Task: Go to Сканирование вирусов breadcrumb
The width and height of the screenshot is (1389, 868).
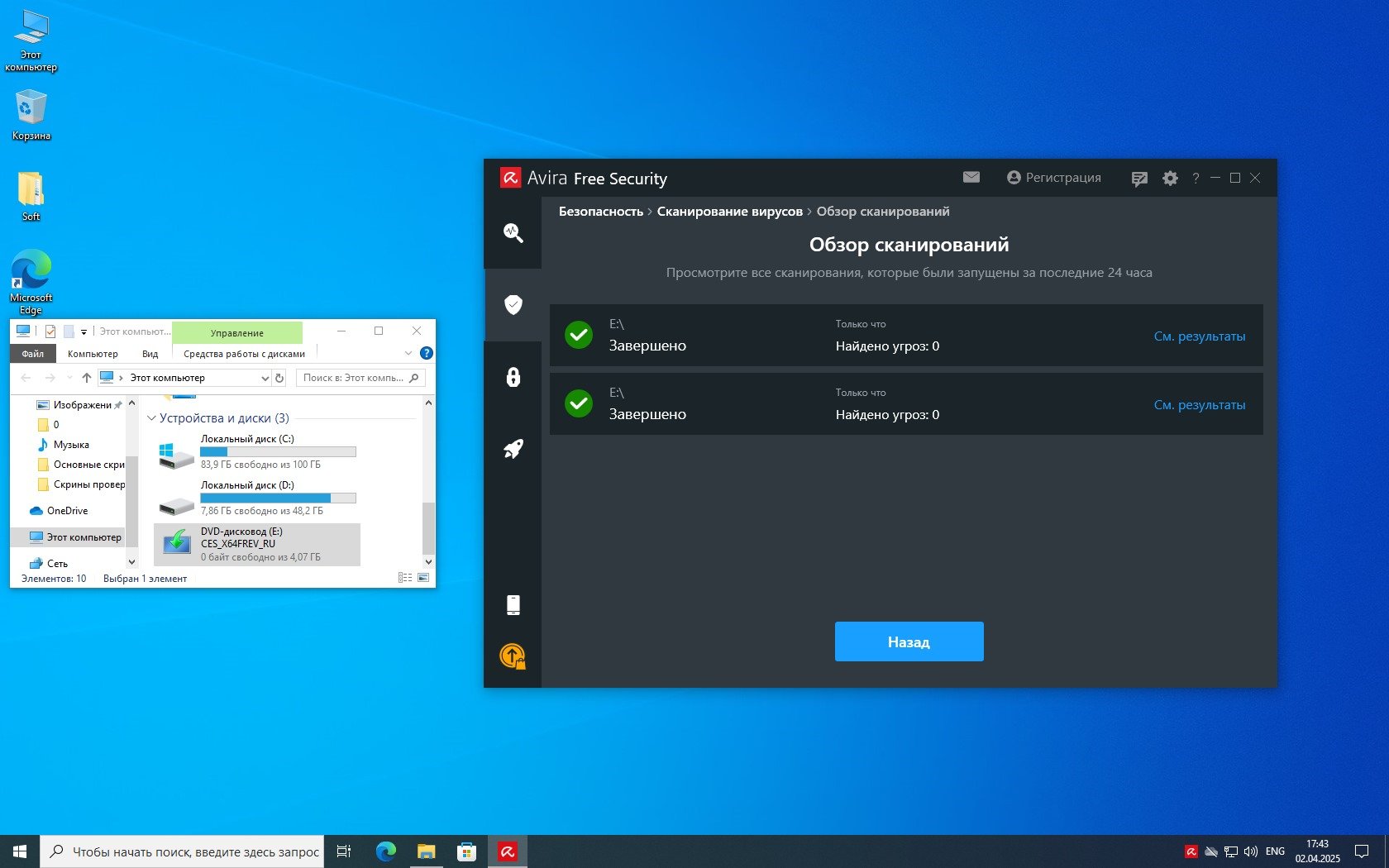Action: (x=729, y=212)
